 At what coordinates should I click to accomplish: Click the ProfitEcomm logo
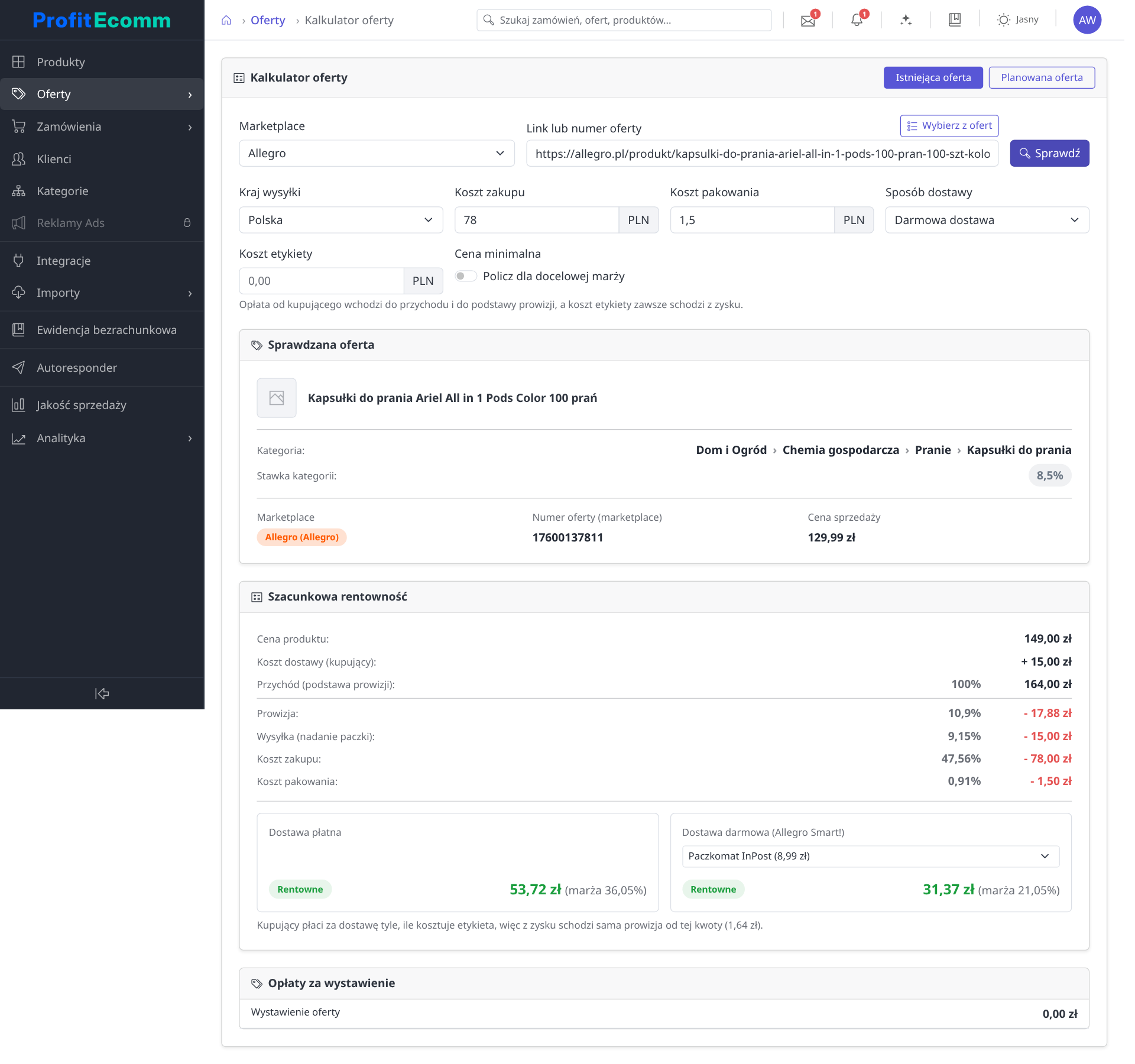[x=102, y=20]
